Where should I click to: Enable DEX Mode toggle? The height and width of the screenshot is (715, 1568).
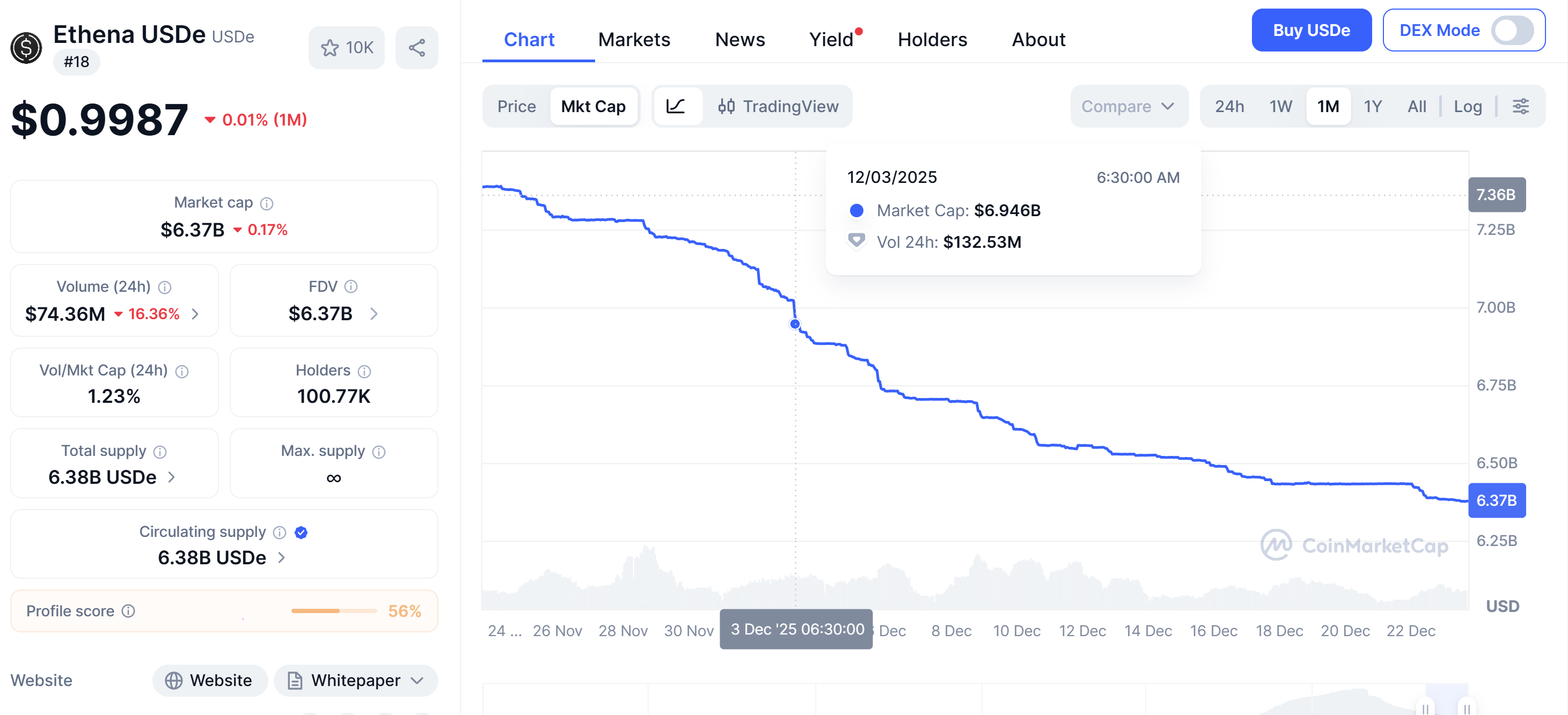click(1513, 31)
